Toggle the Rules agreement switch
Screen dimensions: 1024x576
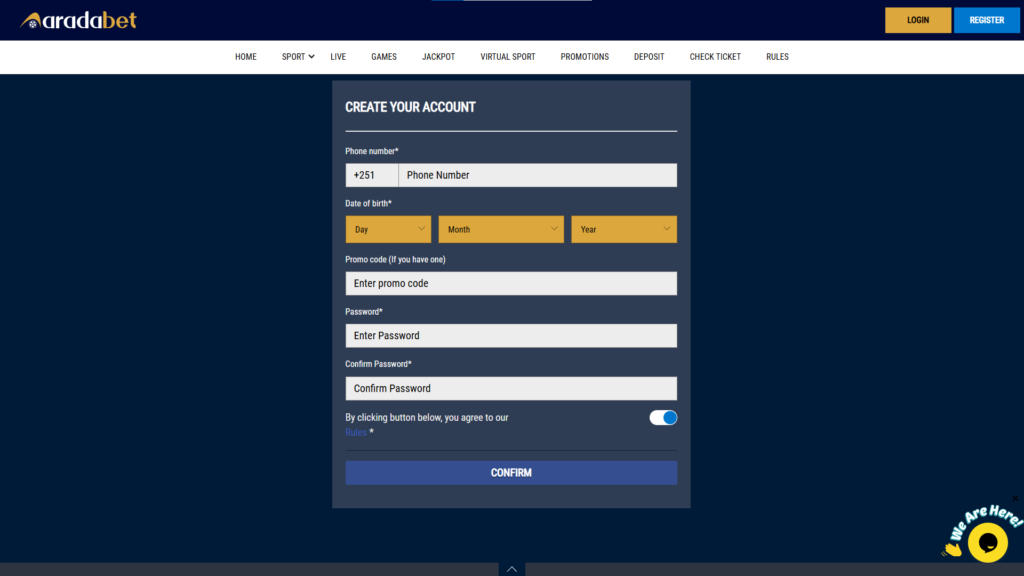(662, 417)
